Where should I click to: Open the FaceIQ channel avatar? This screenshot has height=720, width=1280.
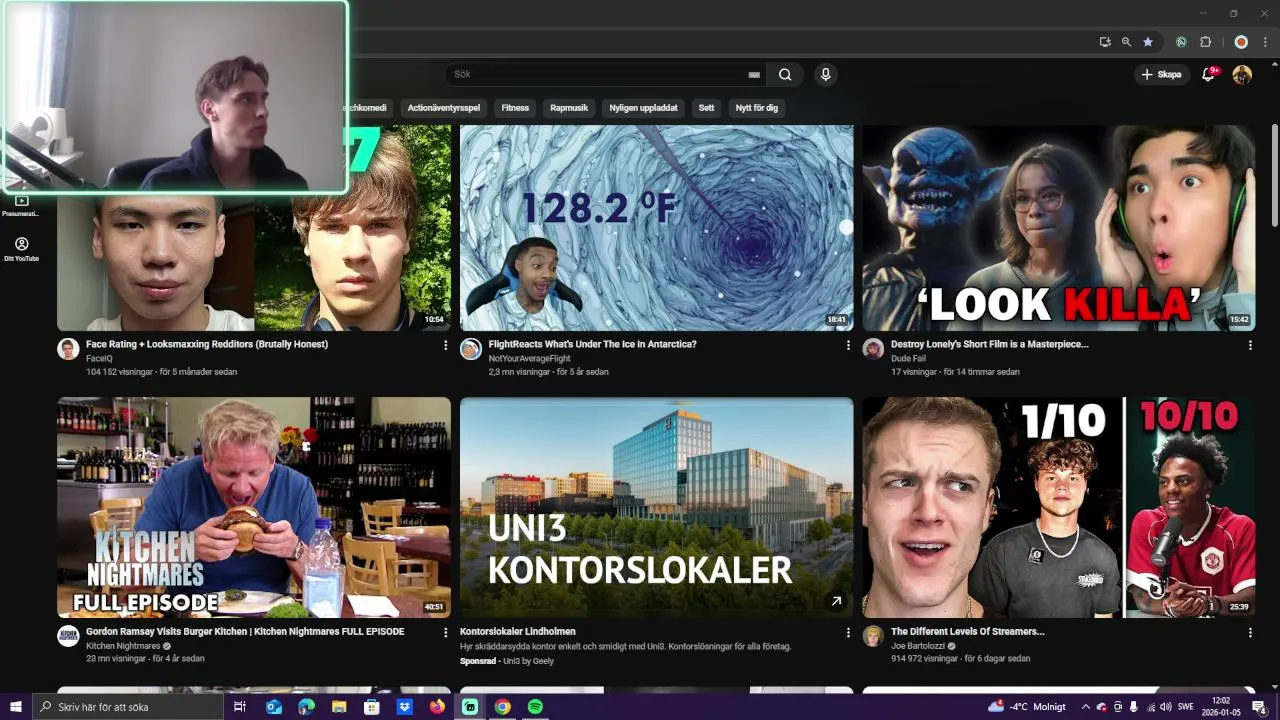(x=68, y=349)
